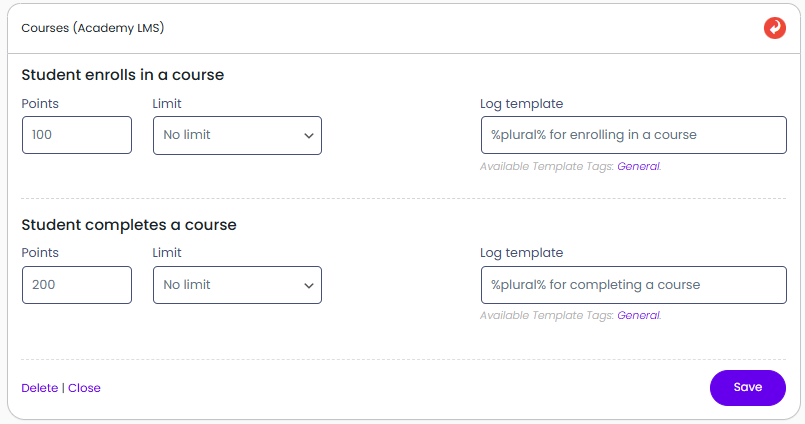The width and height of the screenshot is (805, 424).
Task: Click the Limit label in the enrollment section
Action: point(167,104)
